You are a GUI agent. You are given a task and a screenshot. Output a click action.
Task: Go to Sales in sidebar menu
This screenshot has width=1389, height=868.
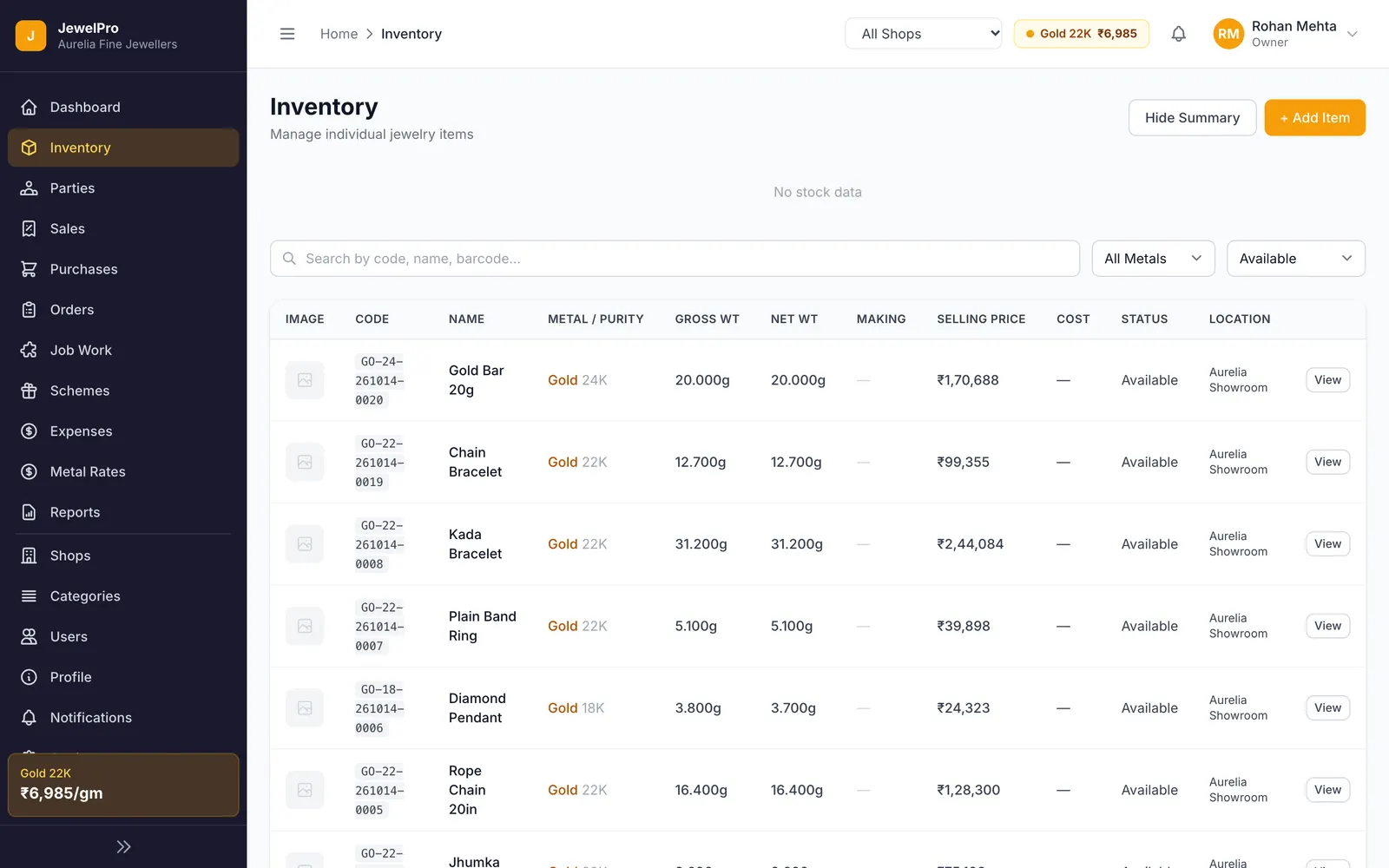pos(123,228)
